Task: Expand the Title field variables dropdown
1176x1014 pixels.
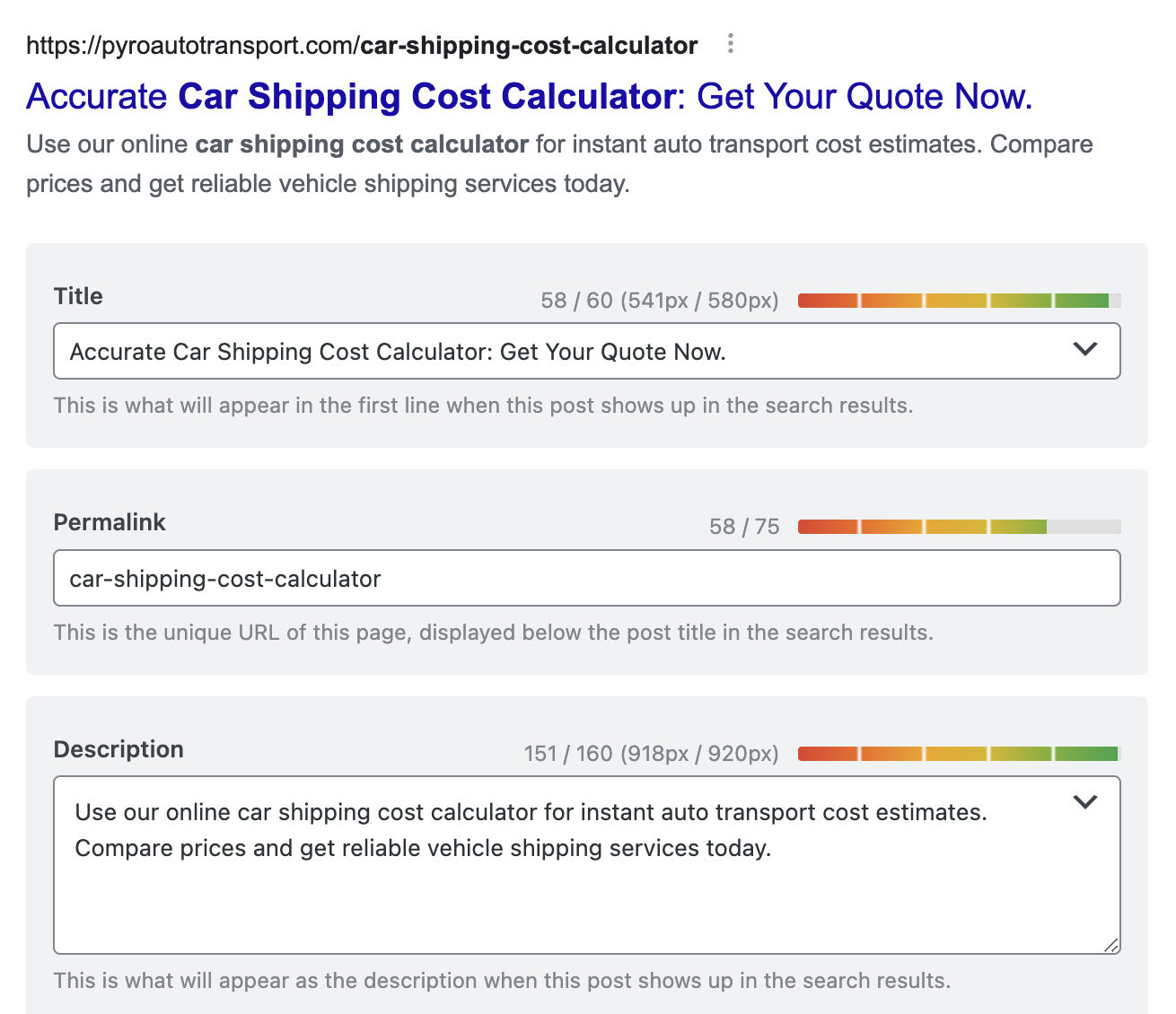Action: 1085,349
